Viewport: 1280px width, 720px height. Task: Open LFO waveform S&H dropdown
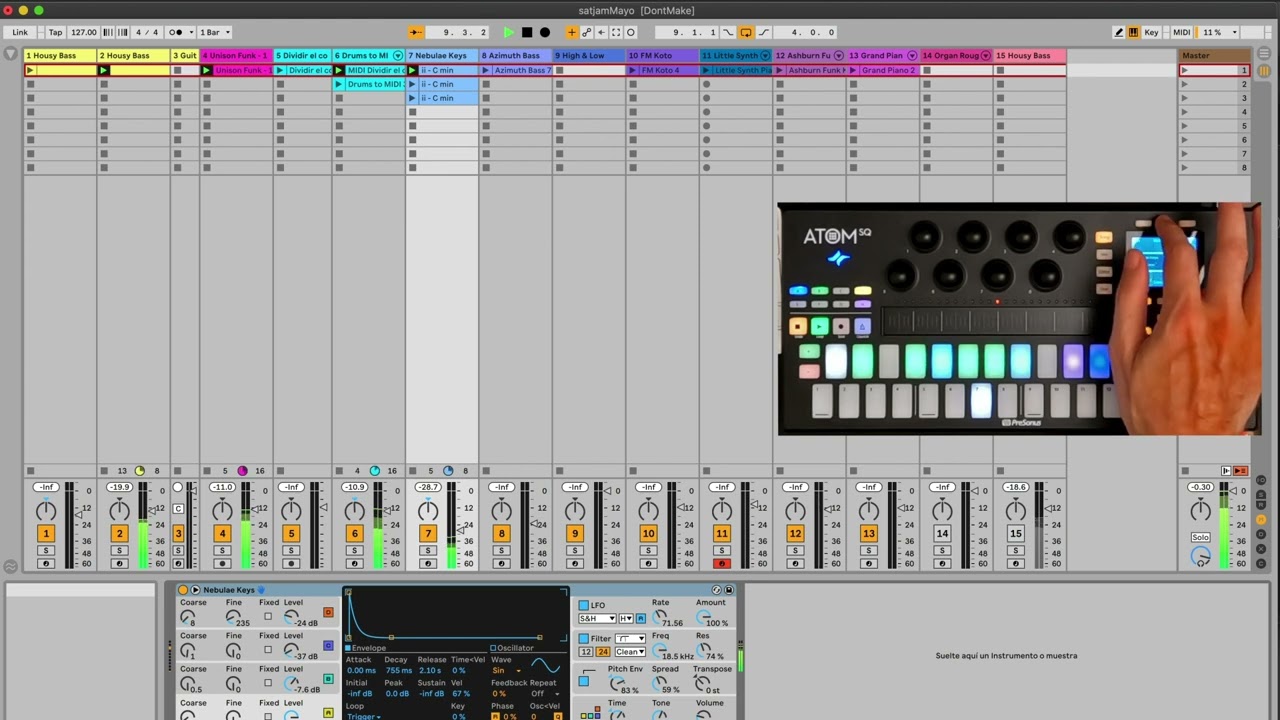click(598, 619)
